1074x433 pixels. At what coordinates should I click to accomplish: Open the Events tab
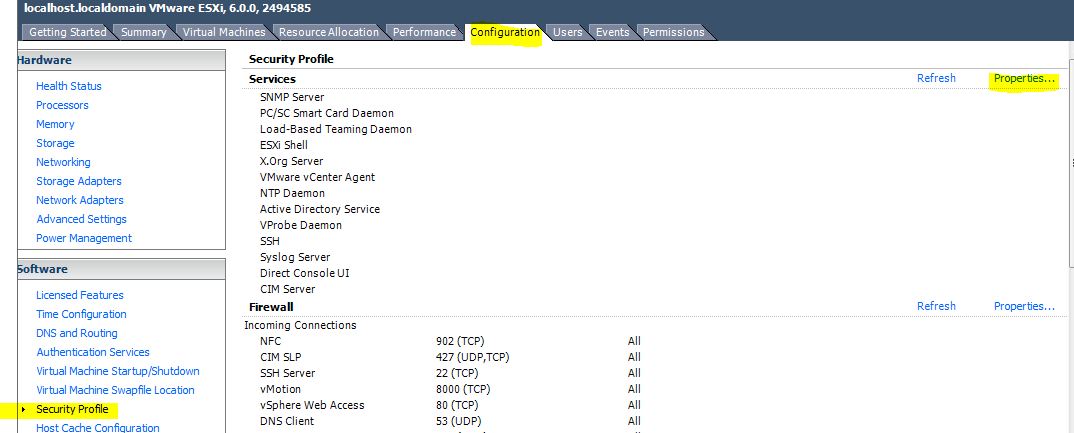point(612,32)
